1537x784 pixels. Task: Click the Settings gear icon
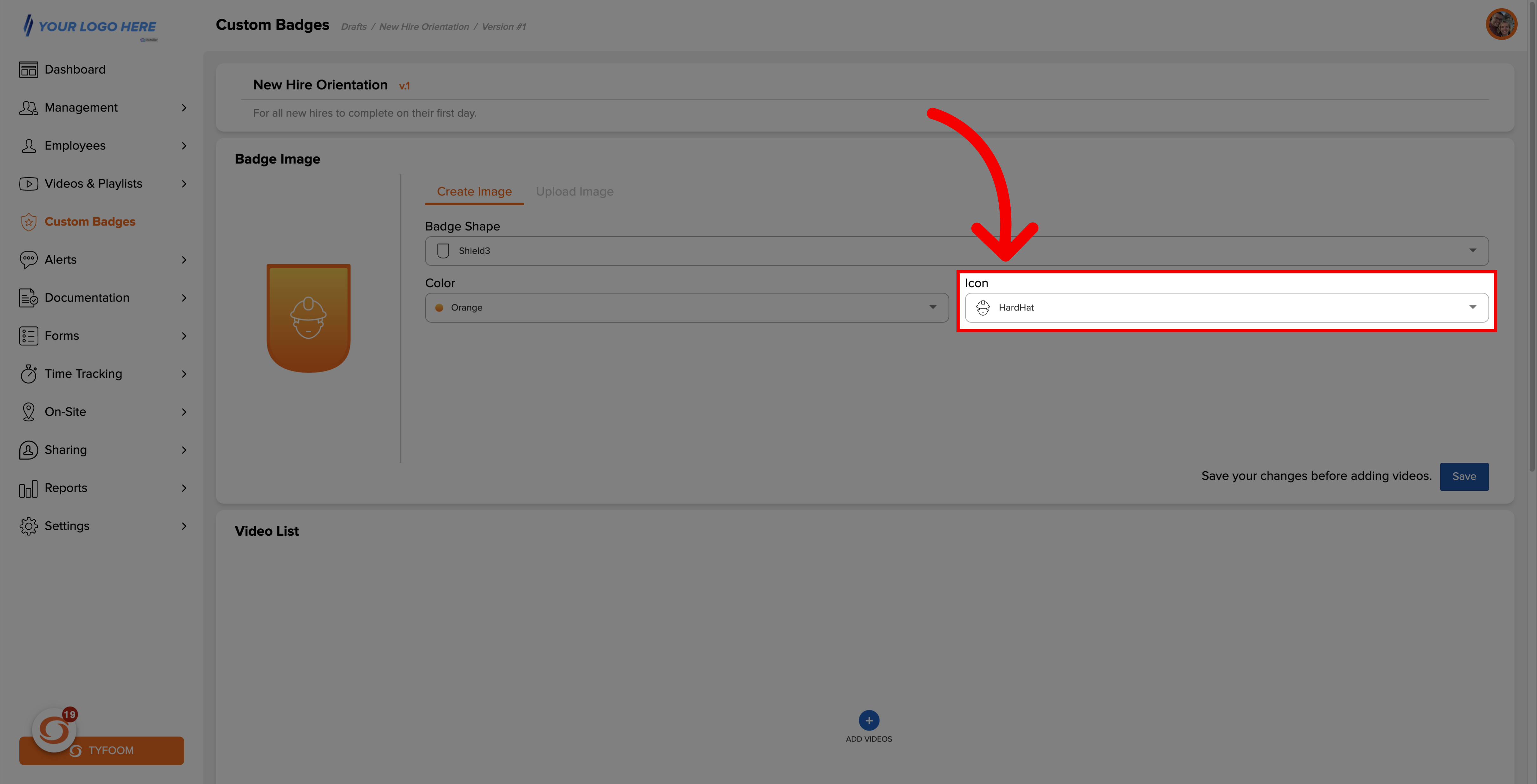click(x=28, y=526)
